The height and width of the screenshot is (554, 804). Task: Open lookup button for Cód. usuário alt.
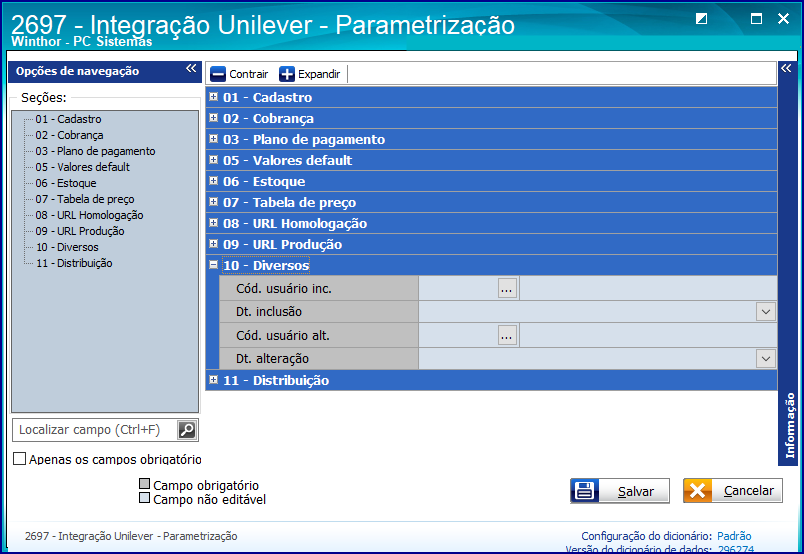click(507, 335)
